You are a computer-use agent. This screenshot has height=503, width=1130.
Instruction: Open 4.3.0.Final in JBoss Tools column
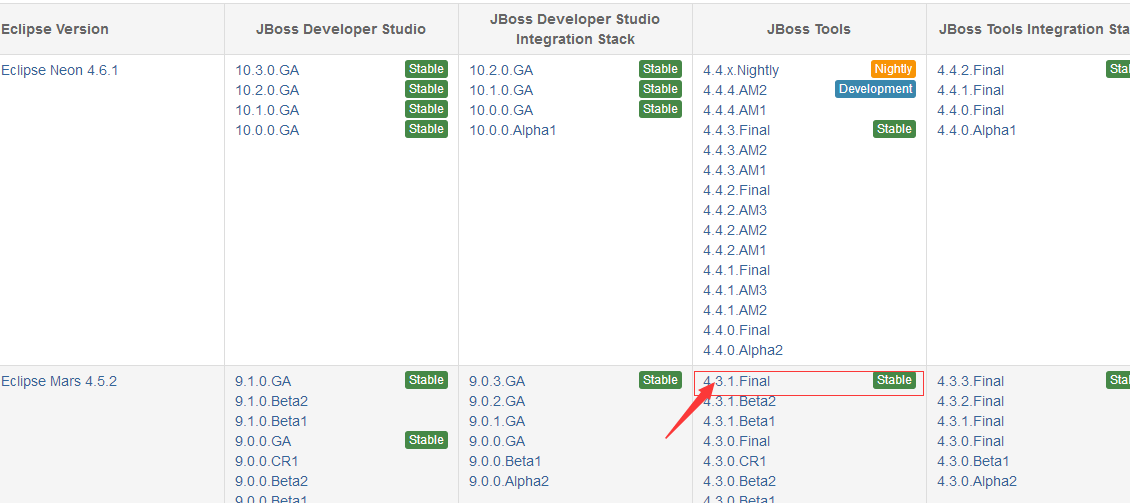tap(737, 441)
